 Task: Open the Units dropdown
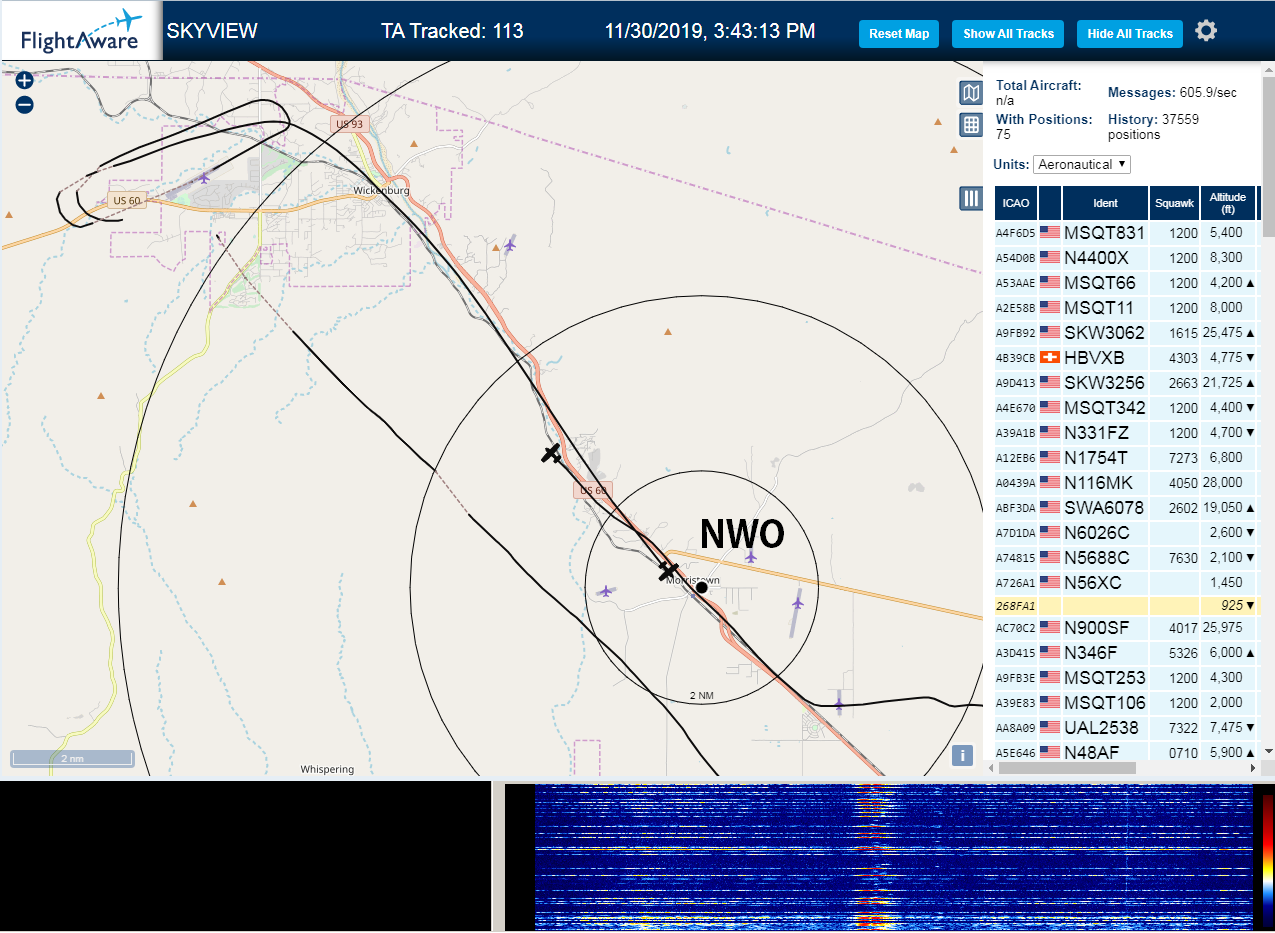click(x=1082, y=164)
